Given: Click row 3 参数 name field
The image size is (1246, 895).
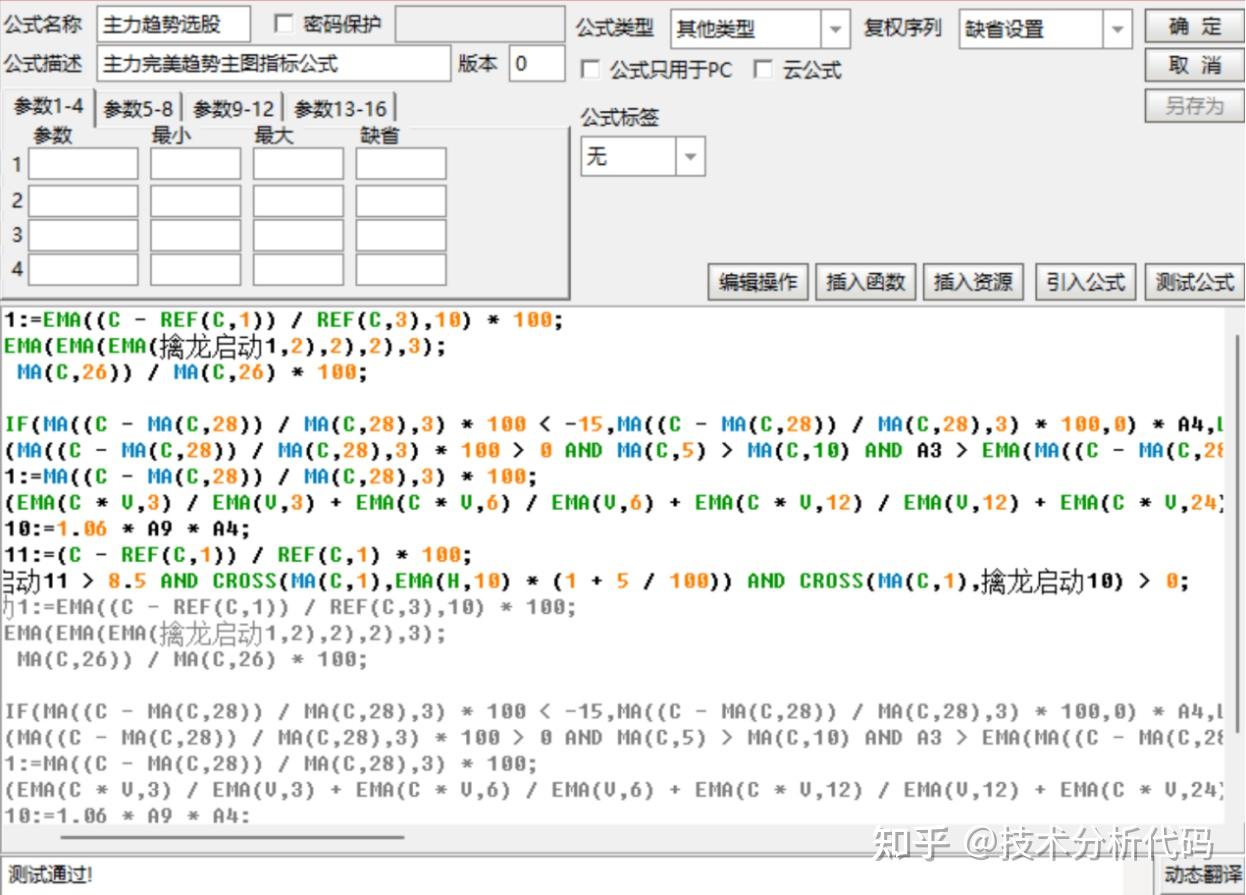Looking at the screenshot, I should pyautogui.click(x=83, y=235).
